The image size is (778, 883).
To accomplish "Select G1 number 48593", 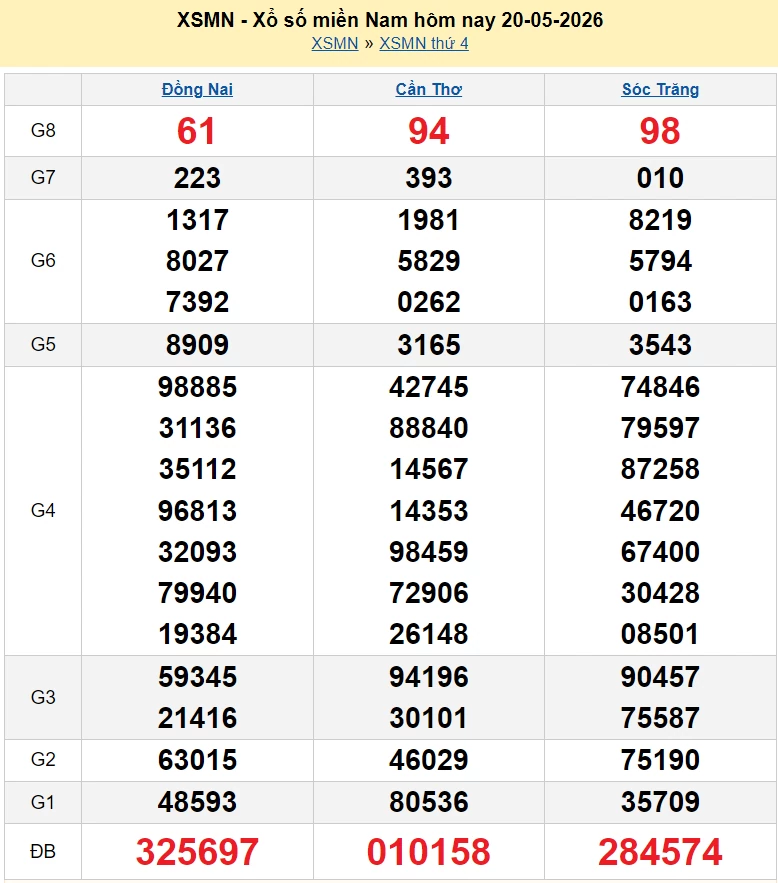I will pos(198,802).
